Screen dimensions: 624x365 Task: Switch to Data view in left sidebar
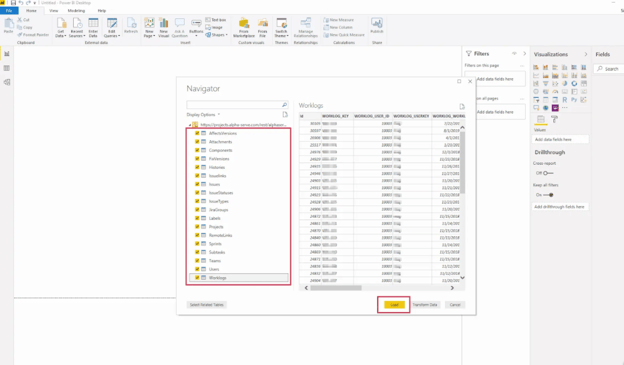[7, 68]
